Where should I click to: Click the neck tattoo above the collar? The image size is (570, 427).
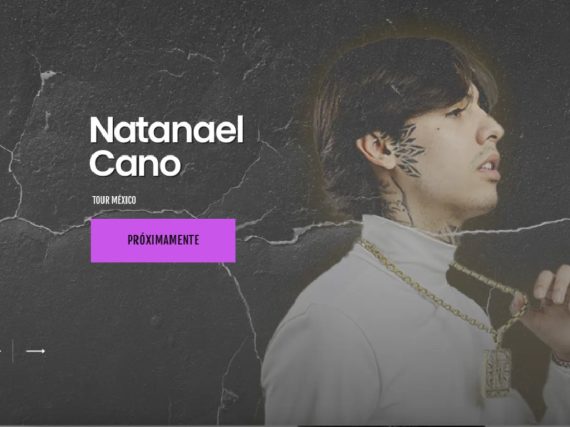398,208
